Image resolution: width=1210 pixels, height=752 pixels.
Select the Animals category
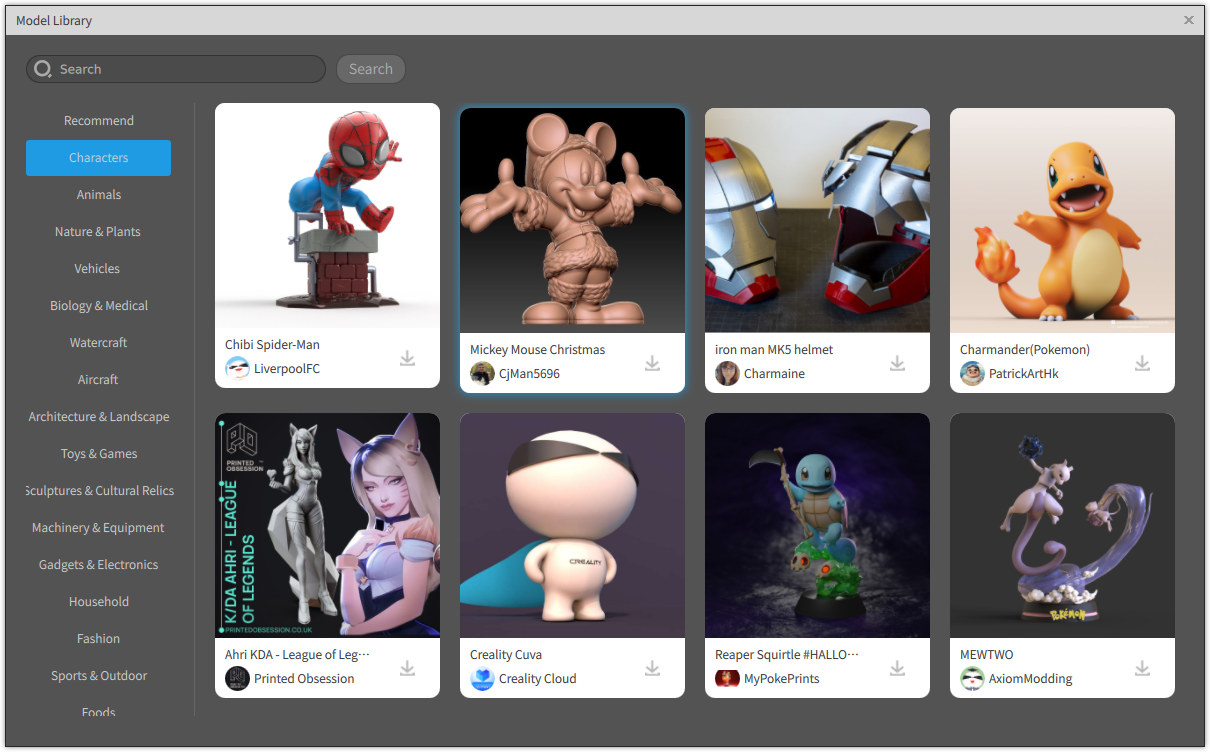98,195
